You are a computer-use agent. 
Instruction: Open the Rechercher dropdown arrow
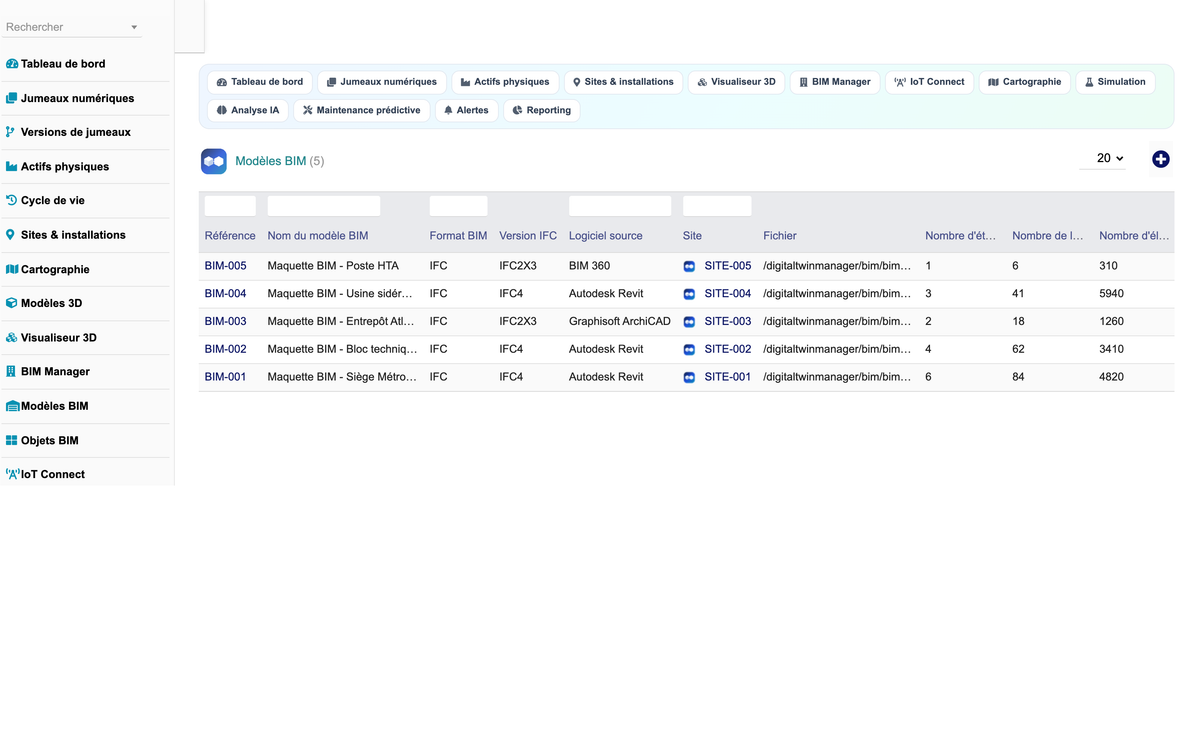(x=134, y=27)
